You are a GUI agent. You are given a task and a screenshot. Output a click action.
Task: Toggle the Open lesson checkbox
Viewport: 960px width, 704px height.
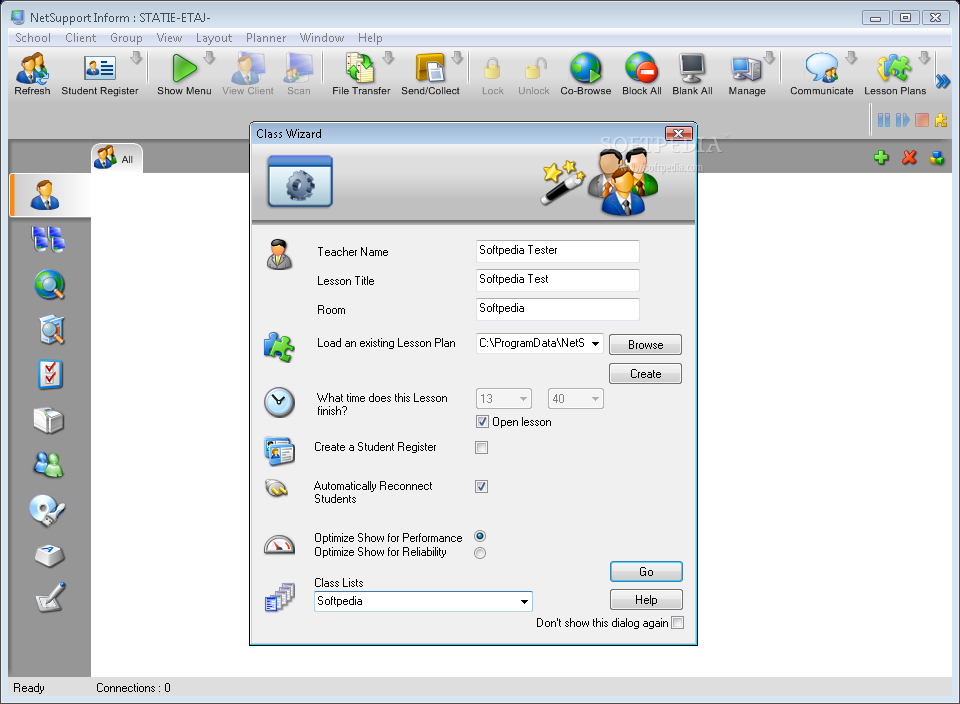coord(482,422)
